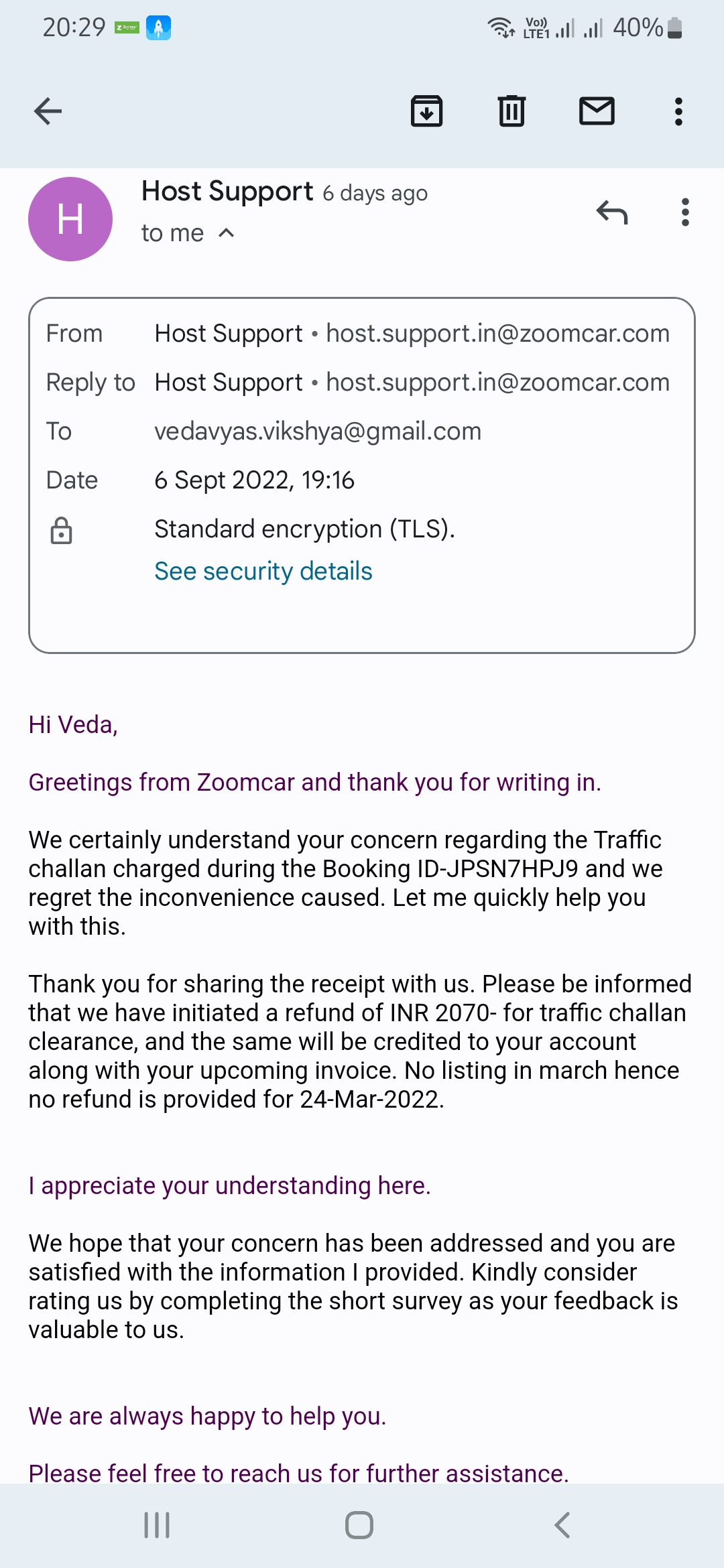This screenshot has height=1568, width=724.
Task: Delete this email with trash icon
Action: click(x=511, y=111)
